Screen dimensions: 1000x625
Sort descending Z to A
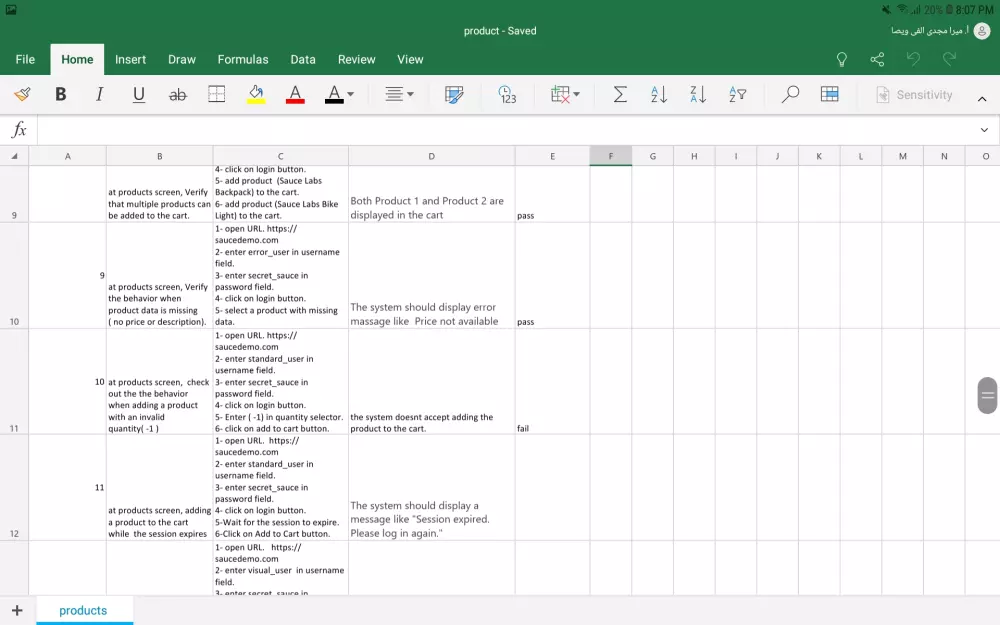[698, 95]
